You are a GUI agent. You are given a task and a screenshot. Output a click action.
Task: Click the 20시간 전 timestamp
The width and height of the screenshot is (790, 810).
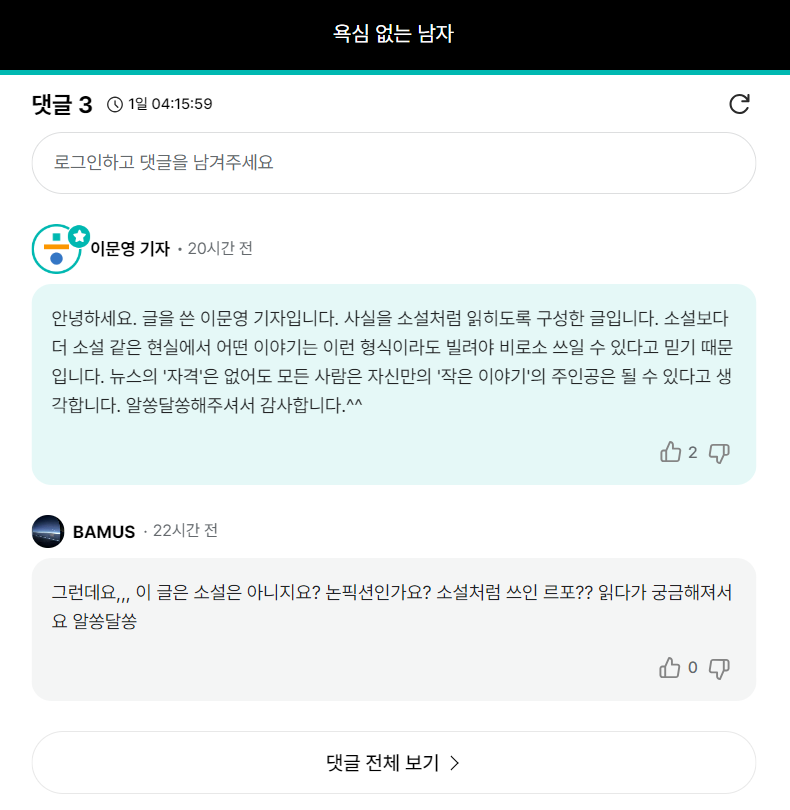click(x=220, y=248)
